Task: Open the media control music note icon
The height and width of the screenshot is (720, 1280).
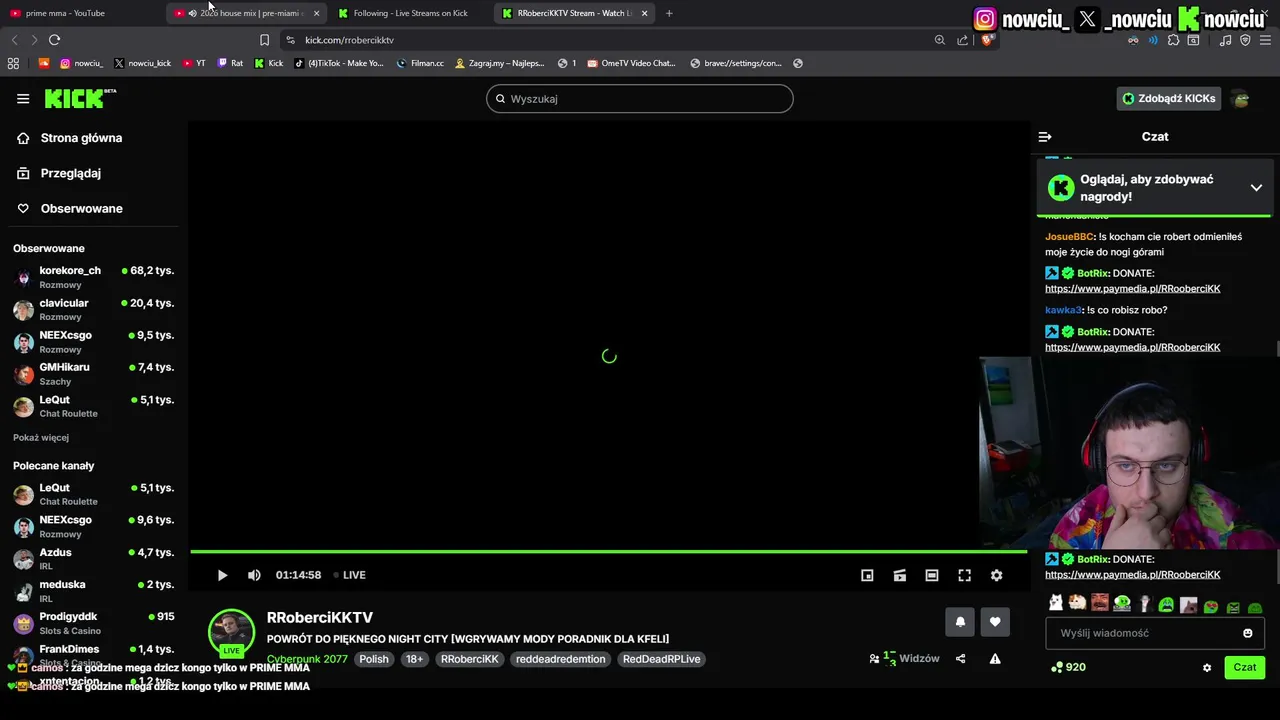Action: coord(1226,40)
